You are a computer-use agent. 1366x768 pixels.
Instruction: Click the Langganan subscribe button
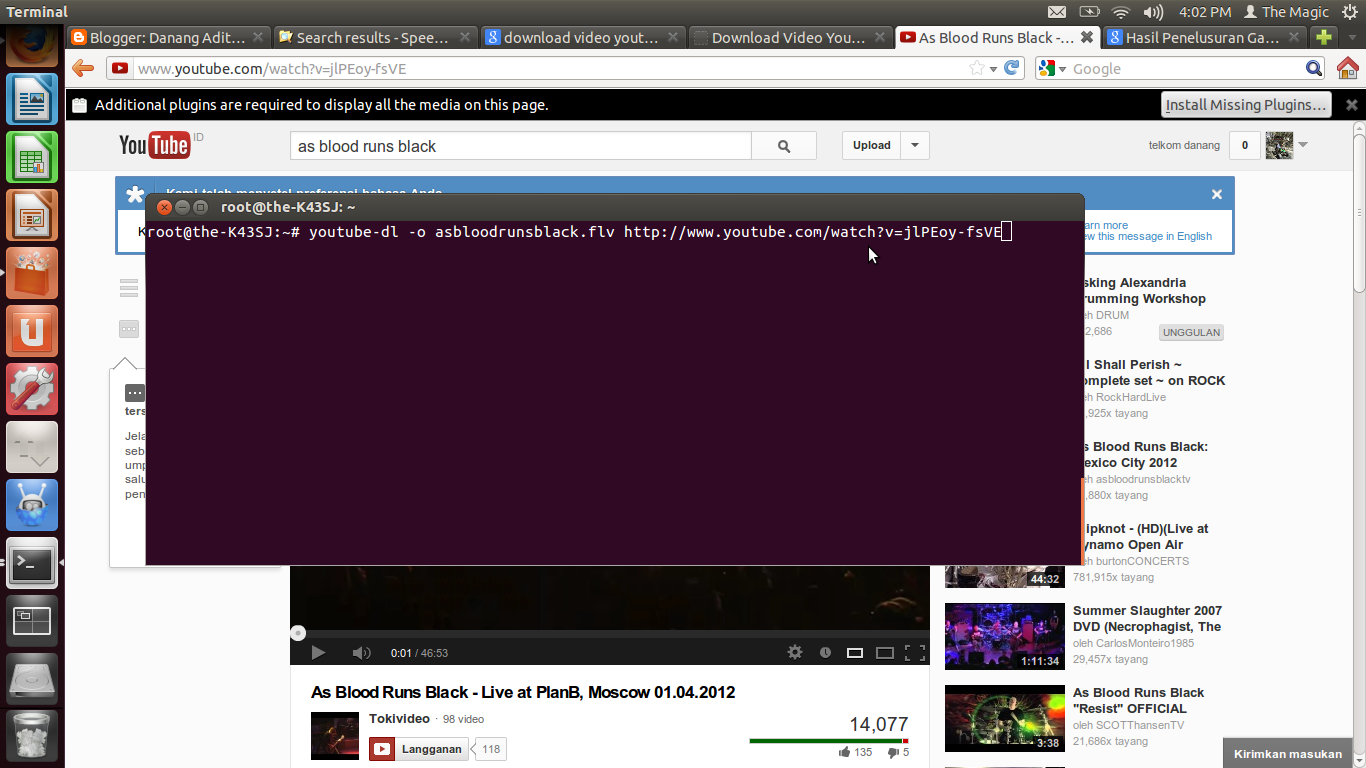[x=420, y=749]
